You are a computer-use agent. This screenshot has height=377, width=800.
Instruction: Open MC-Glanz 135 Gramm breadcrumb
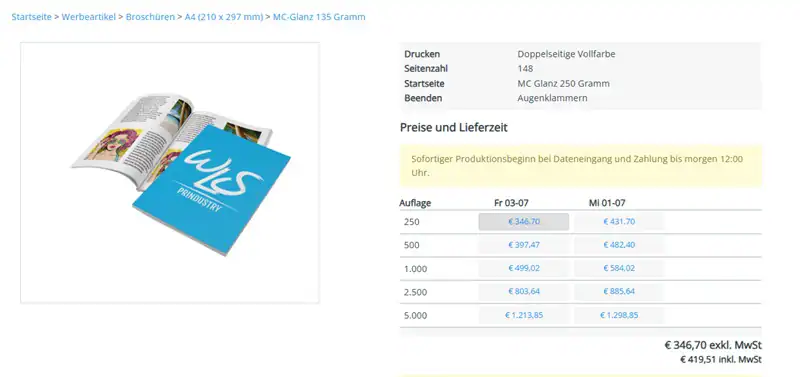319,17
